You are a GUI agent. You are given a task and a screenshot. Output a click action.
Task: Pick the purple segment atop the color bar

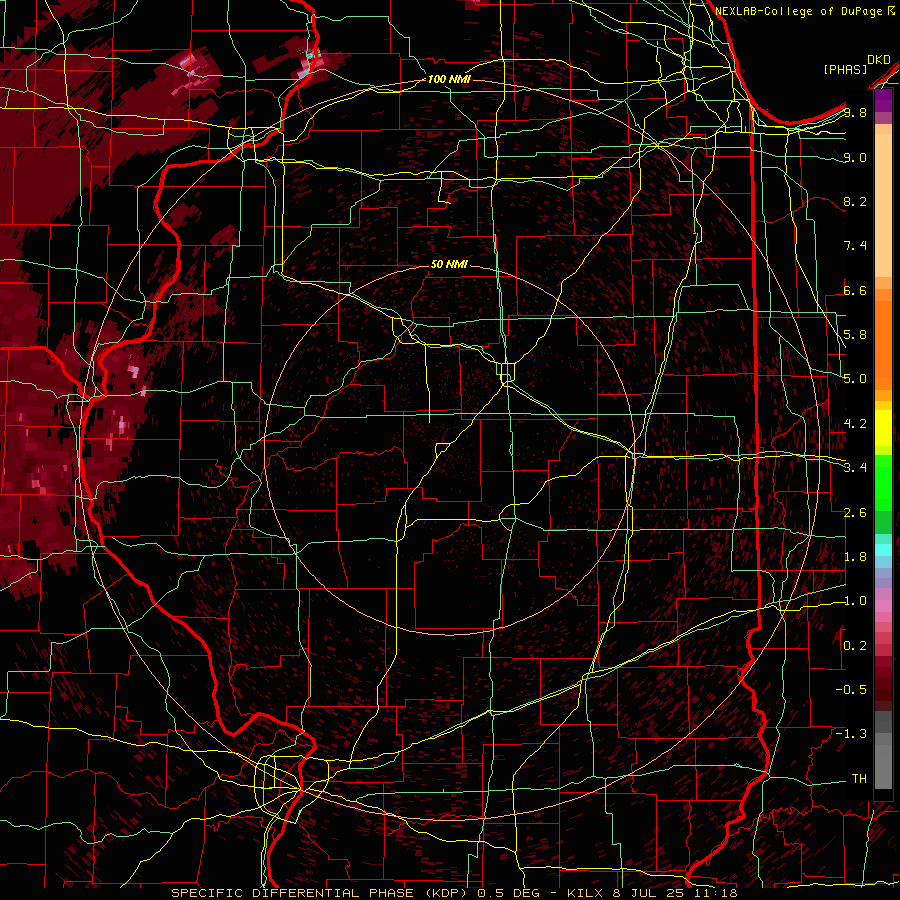(883, 101)
